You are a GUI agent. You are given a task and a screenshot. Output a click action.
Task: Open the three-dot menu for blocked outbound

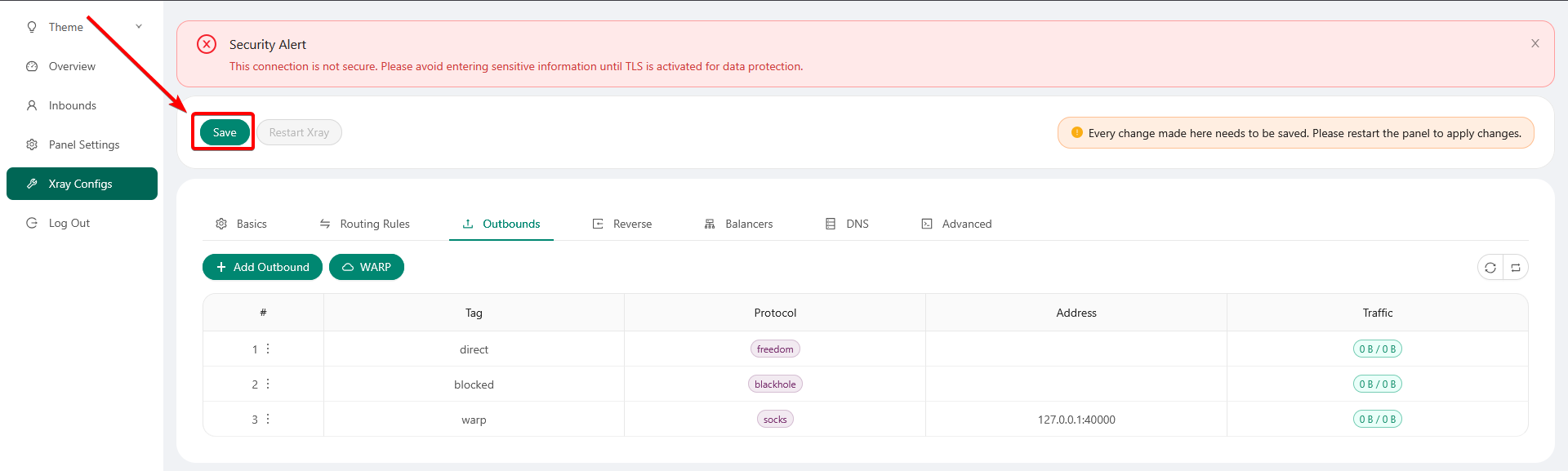coord(268,384)
